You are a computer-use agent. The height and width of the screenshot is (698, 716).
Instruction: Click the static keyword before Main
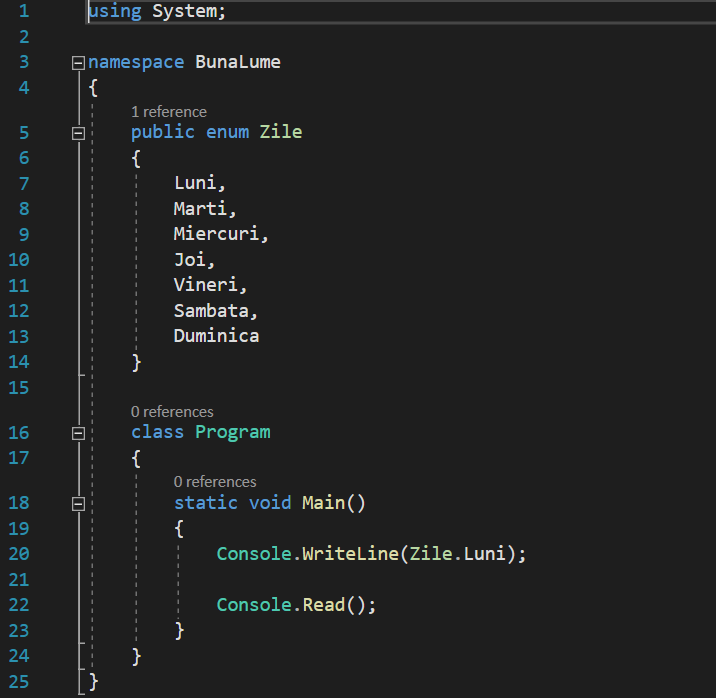205,502
